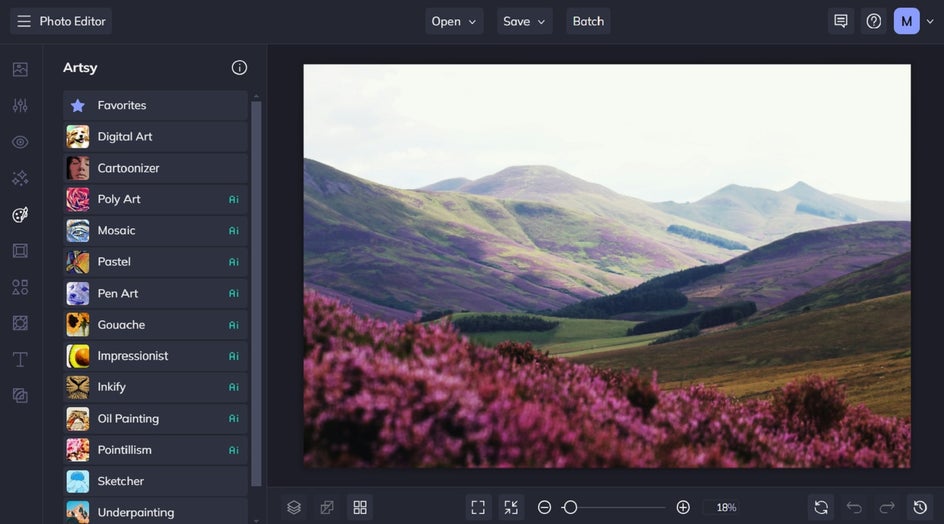Choose the Oil Painting effect
Screen dimensions: 944x524
(155, 418)
